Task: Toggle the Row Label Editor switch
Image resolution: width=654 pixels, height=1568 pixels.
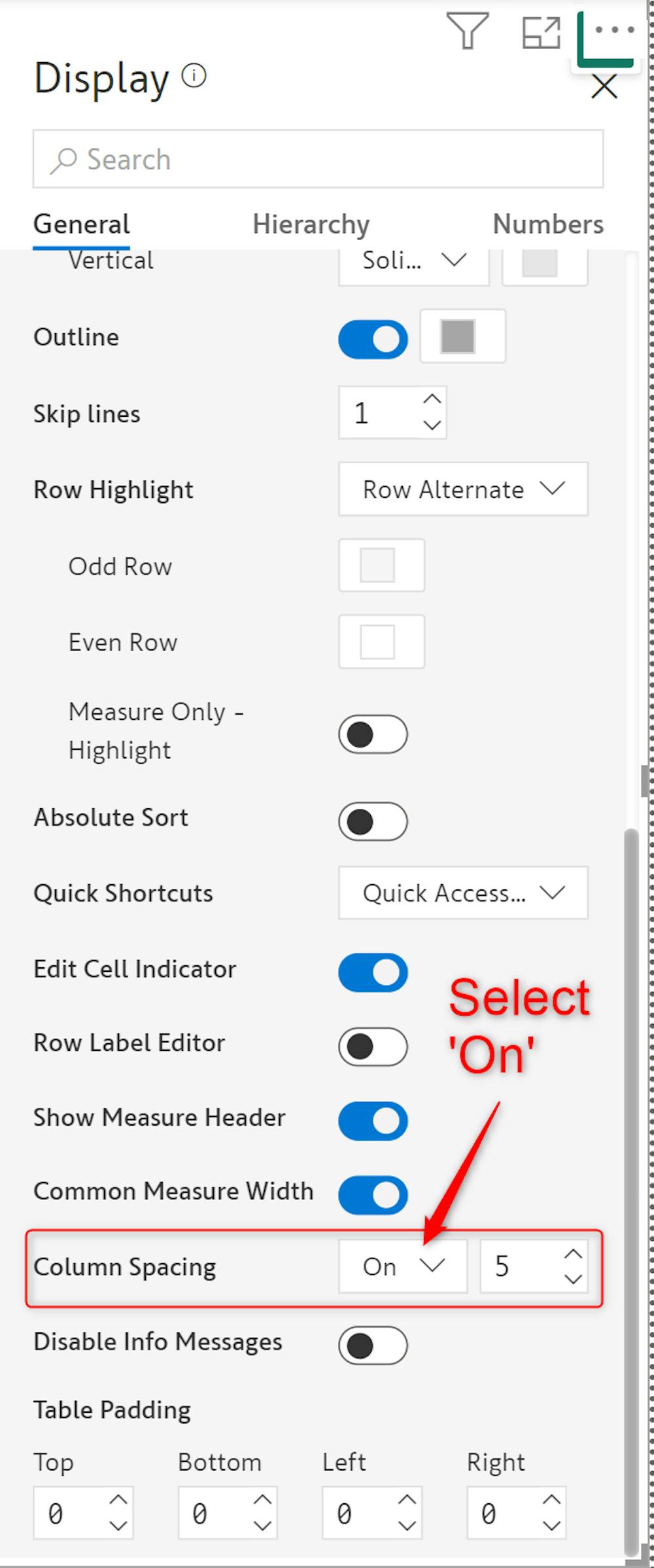Action: coord(373,1046)
